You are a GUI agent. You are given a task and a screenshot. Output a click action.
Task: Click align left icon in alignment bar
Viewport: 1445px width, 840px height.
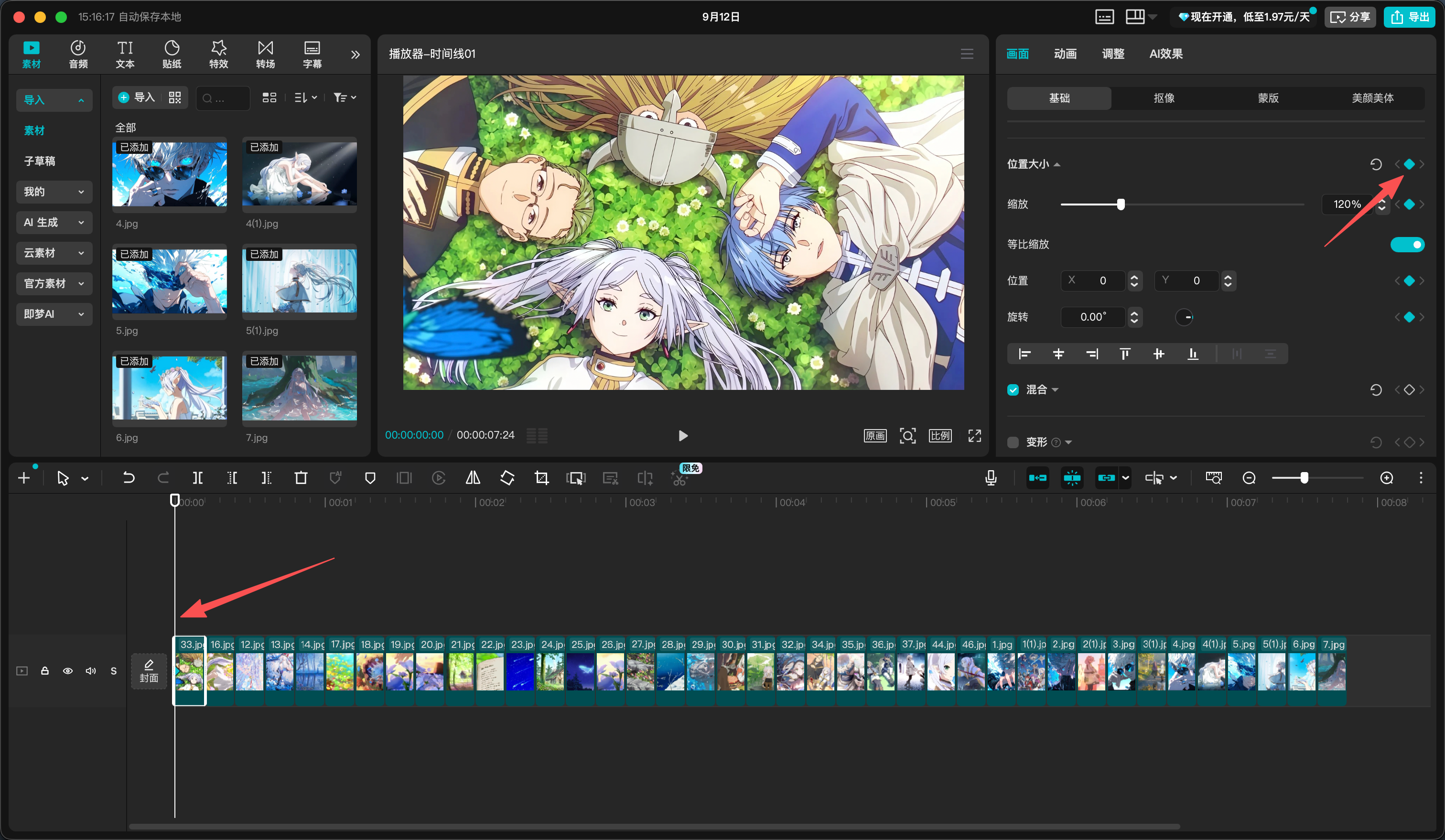1024,354
